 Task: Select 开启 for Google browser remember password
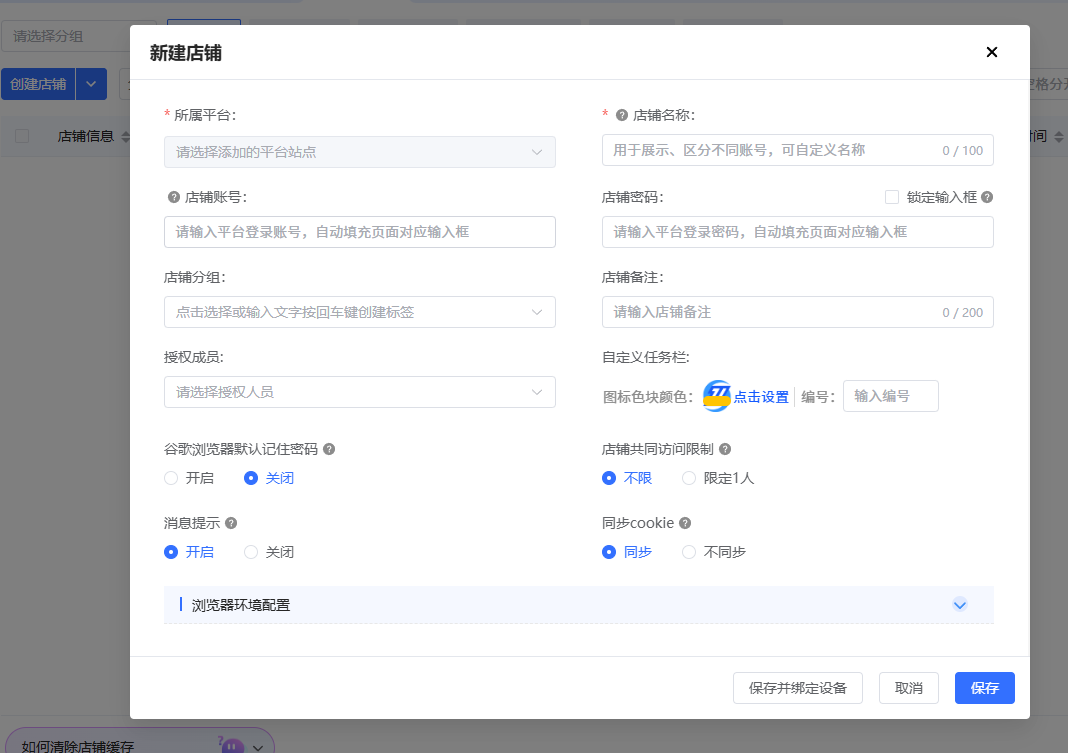click(x=171, y=478)
